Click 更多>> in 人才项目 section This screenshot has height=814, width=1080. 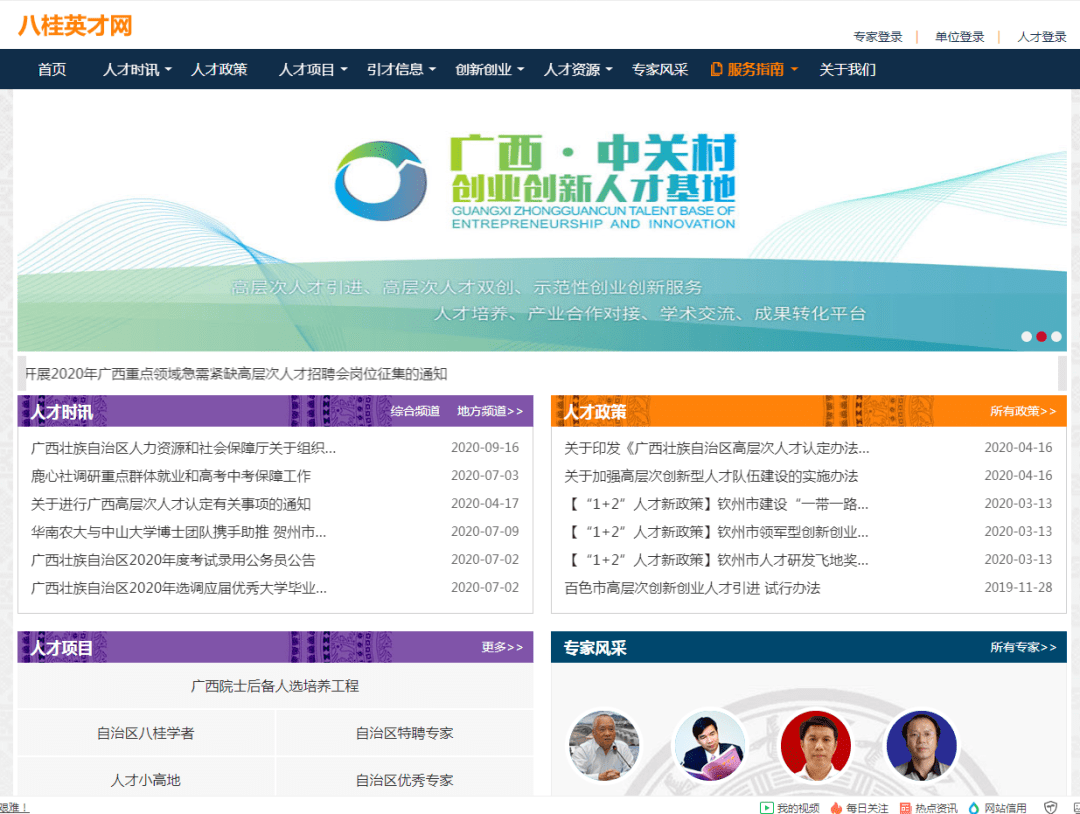502,647
